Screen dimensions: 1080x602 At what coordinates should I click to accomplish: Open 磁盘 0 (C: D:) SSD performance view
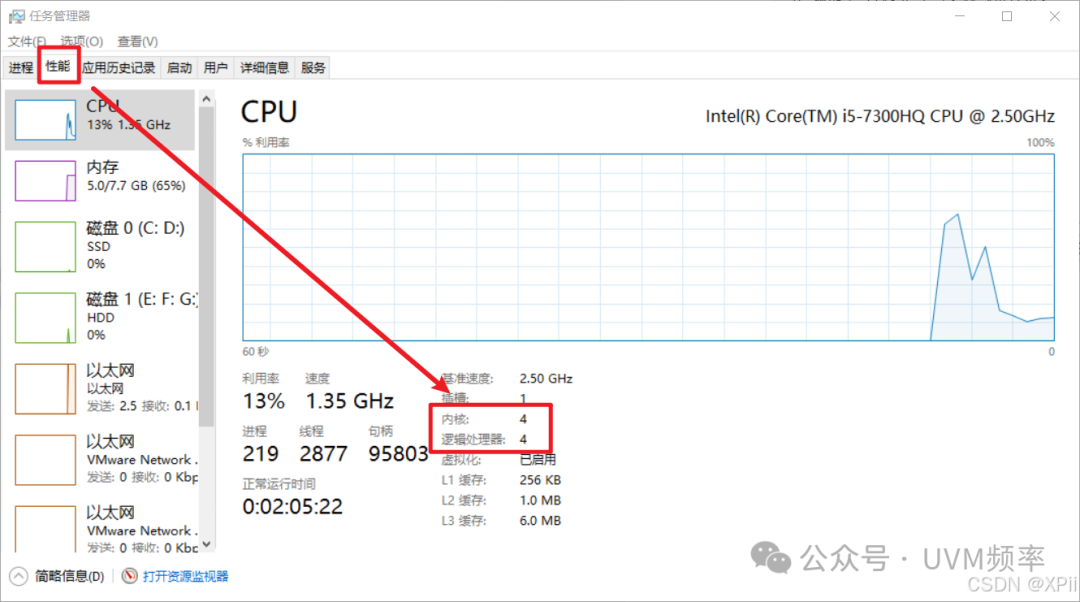point(100,245)
